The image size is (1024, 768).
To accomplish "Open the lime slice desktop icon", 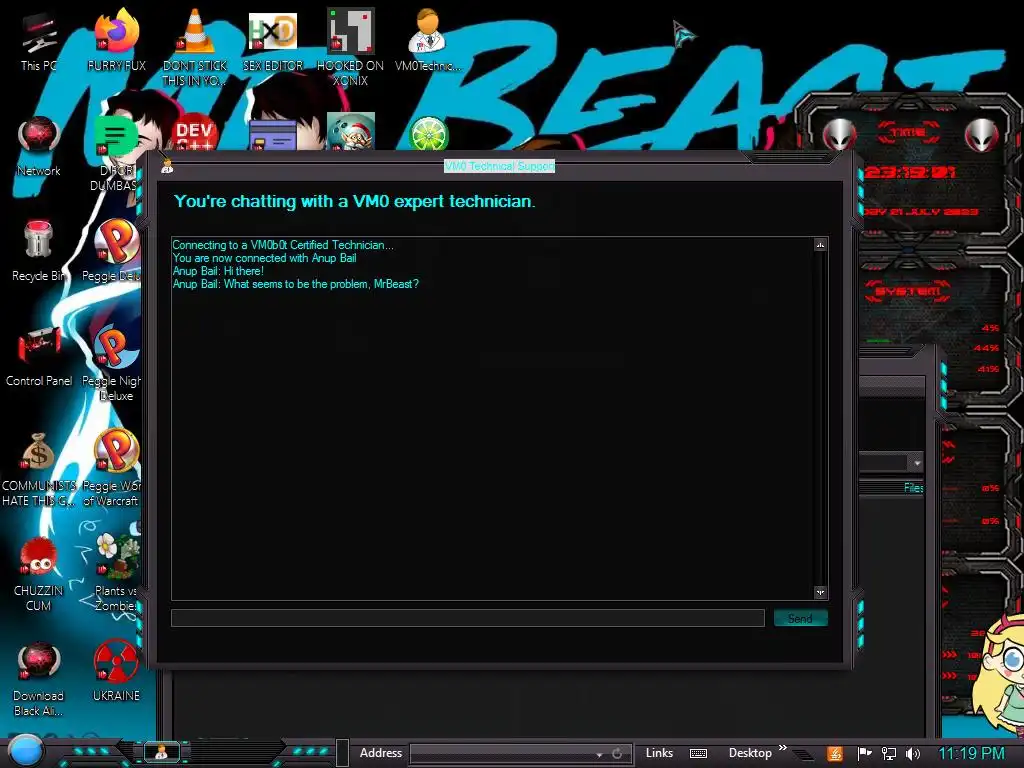I will tap(428, 134).
